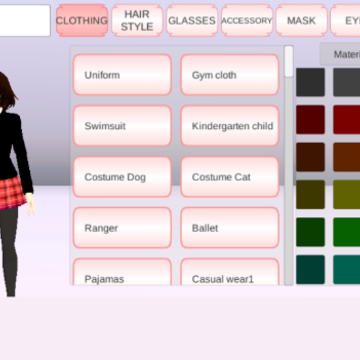The image size is (360, 360).
Task: Open the CLOTHING tab
Action: [82, 20]
